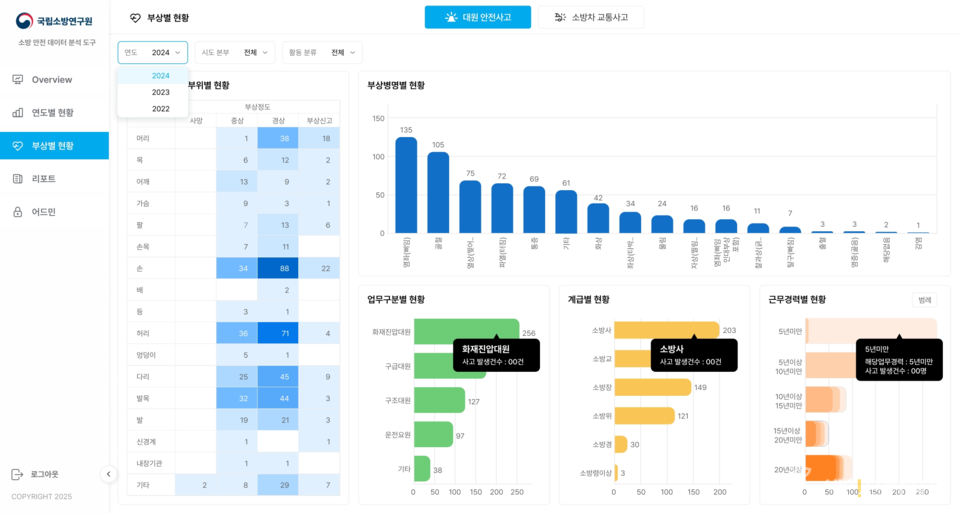Click the tallest blue bar labeled 135
This screenshot has width=960, height=514.
406,185
